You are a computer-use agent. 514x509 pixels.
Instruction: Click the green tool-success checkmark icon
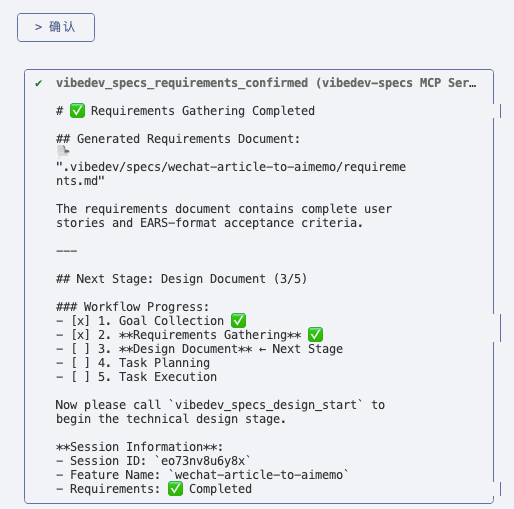[39, 83]
